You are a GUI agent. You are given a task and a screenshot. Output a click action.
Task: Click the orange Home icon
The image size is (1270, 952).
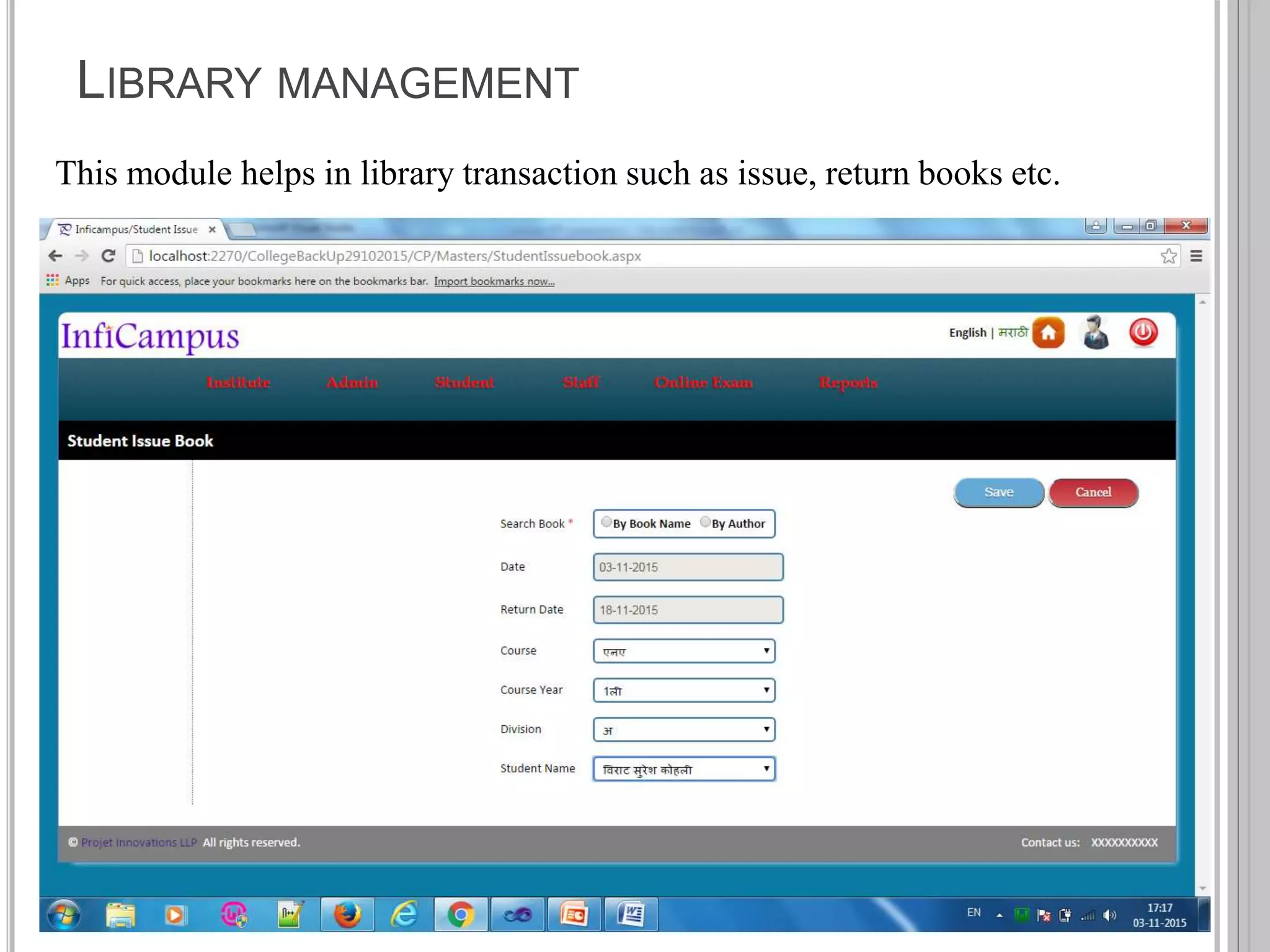tap(1048, 333)
